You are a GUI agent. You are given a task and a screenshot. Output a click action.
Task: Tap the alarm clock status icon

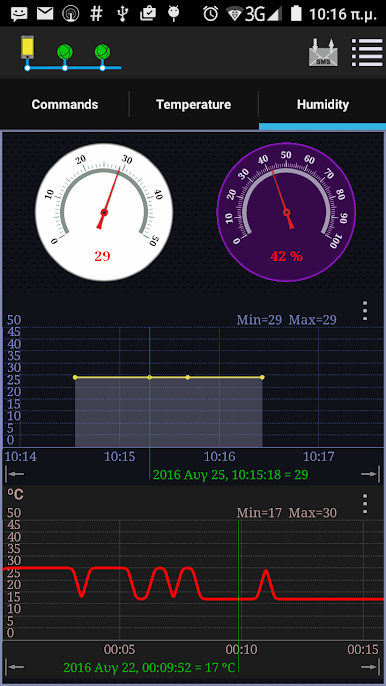point(211,14)
